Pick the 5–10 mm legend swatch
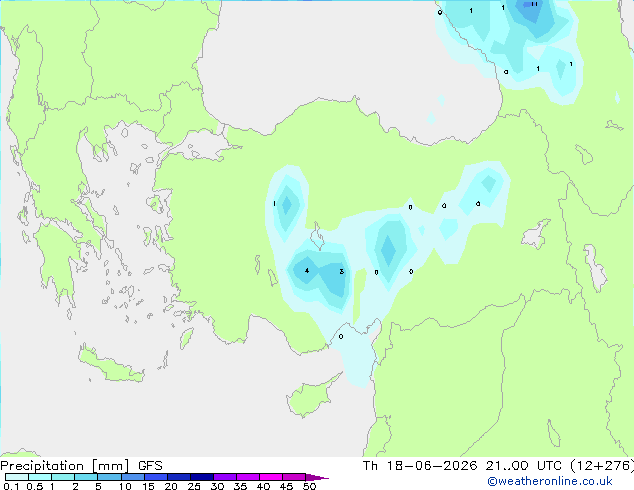Image resolution: width=634 pixels, height=490 pixels. point(109,477)
